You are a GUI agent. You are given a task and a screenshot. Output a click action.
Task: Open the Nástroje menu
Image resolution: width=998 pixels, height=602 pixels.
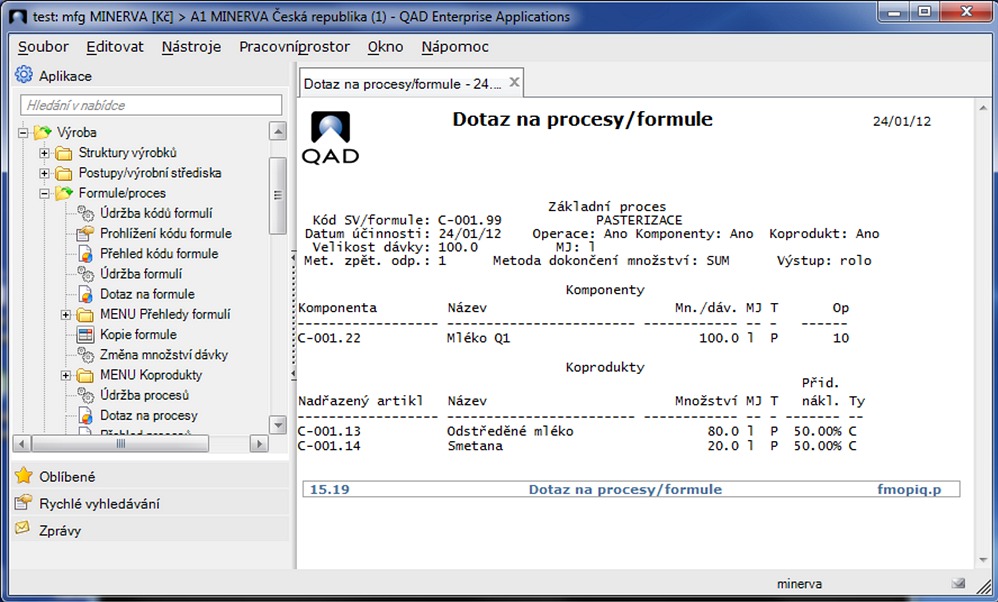pos(191,47)
